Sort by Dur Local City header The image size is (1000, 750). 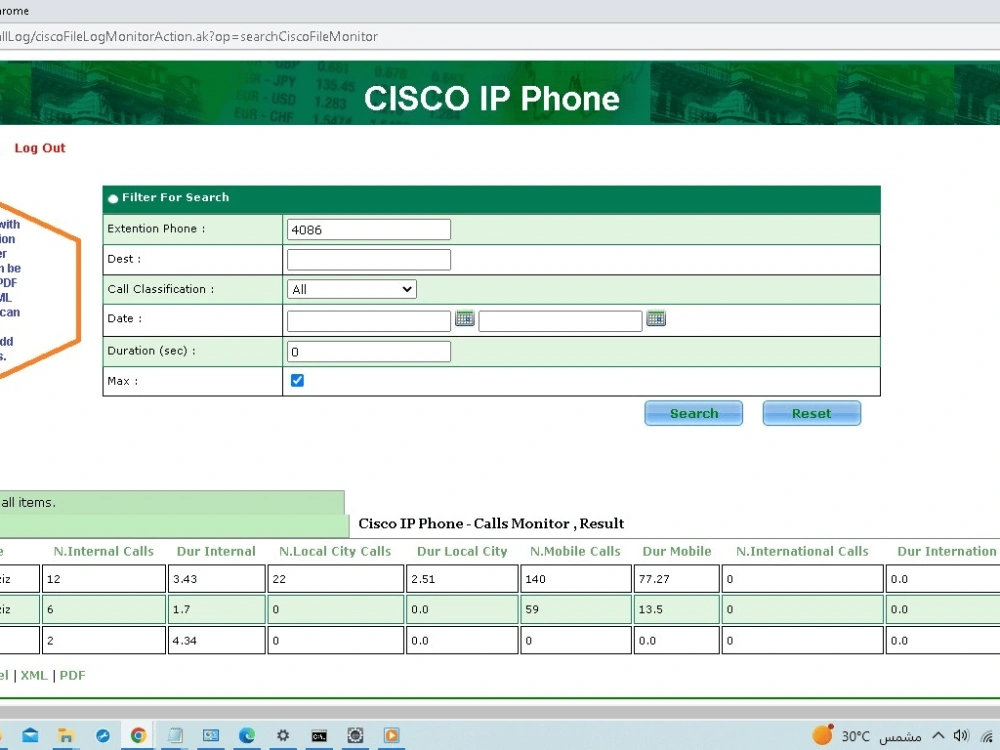(x=462, y=552)
